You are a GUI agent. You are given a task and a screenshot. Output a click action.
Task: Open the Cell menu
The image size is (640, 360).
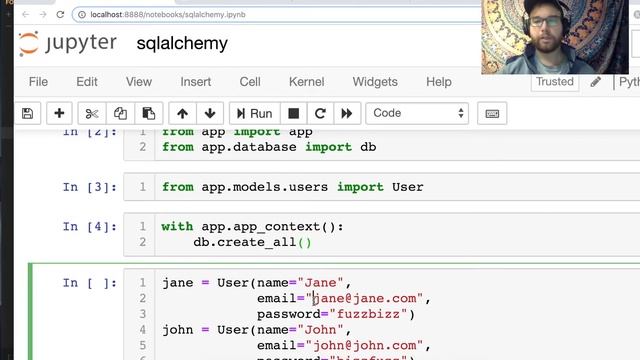coord(250,82)
